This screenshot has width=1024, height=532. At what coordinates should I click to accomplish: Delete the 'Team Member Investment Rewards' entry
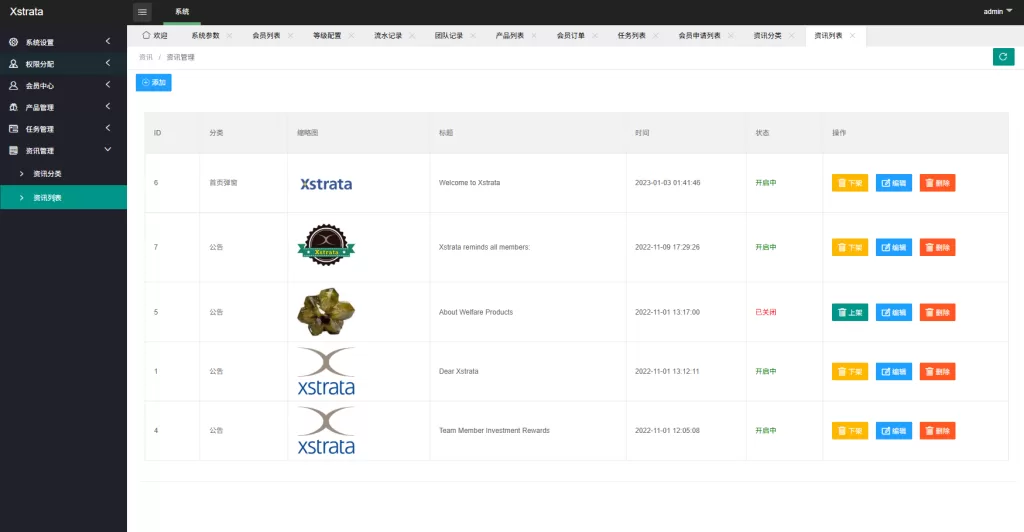coord(937,431)
